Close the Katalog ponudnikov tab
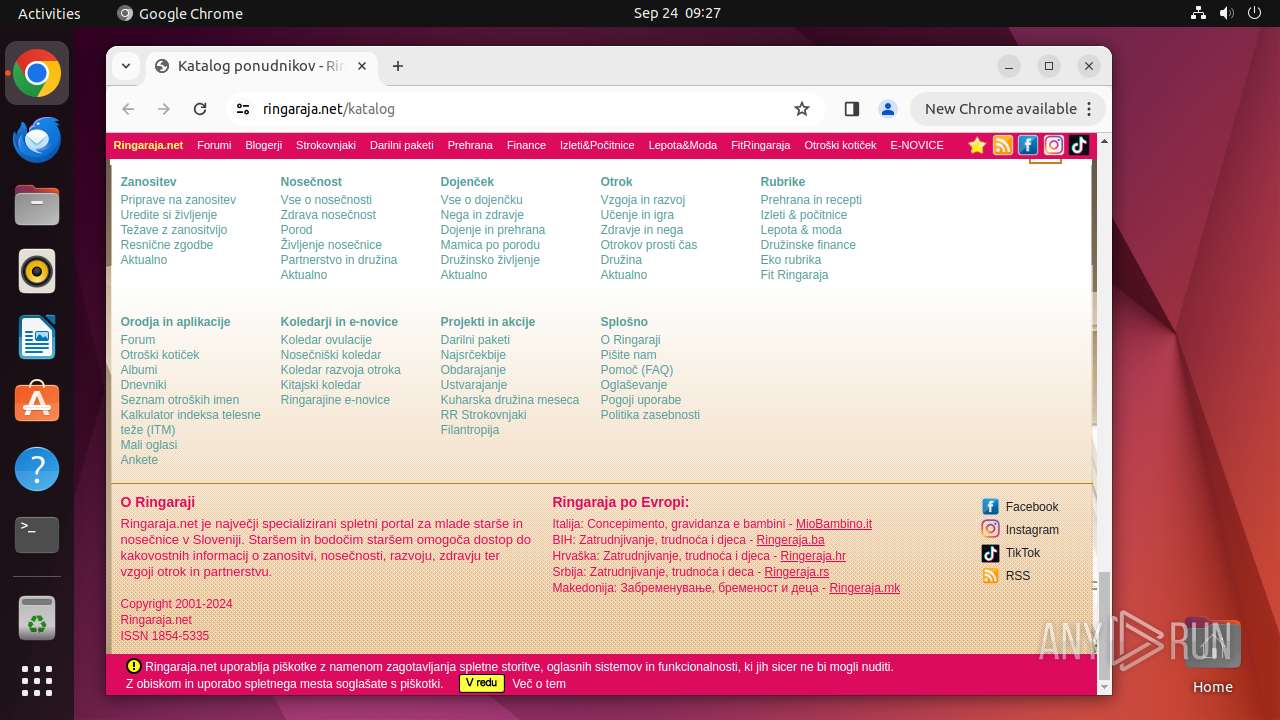This screenshot has width=1280, height=720. (x=362, y=66)
